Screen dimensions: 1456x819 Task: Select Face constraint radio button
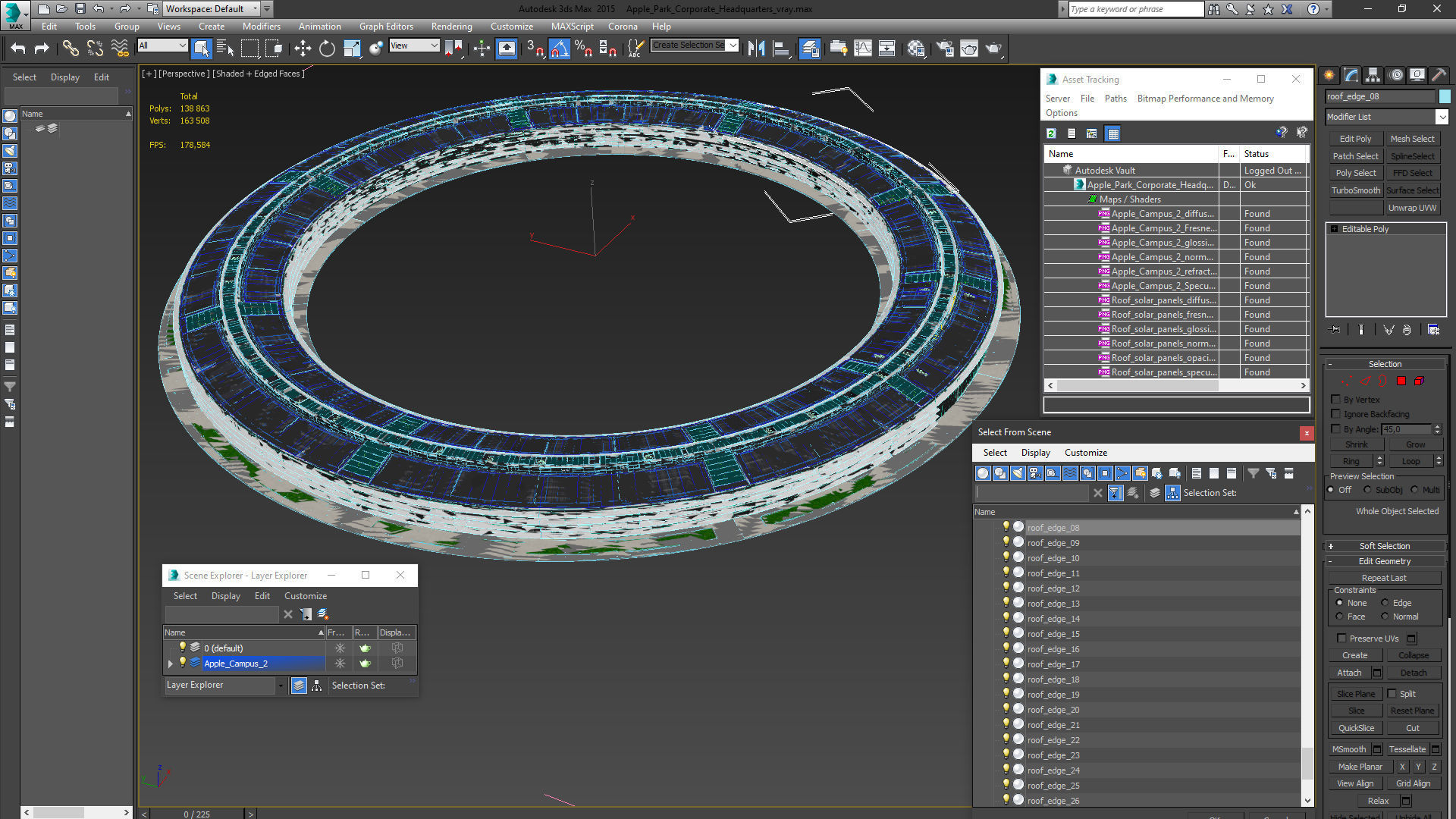pyautogui.click(x=1339, y=617)
